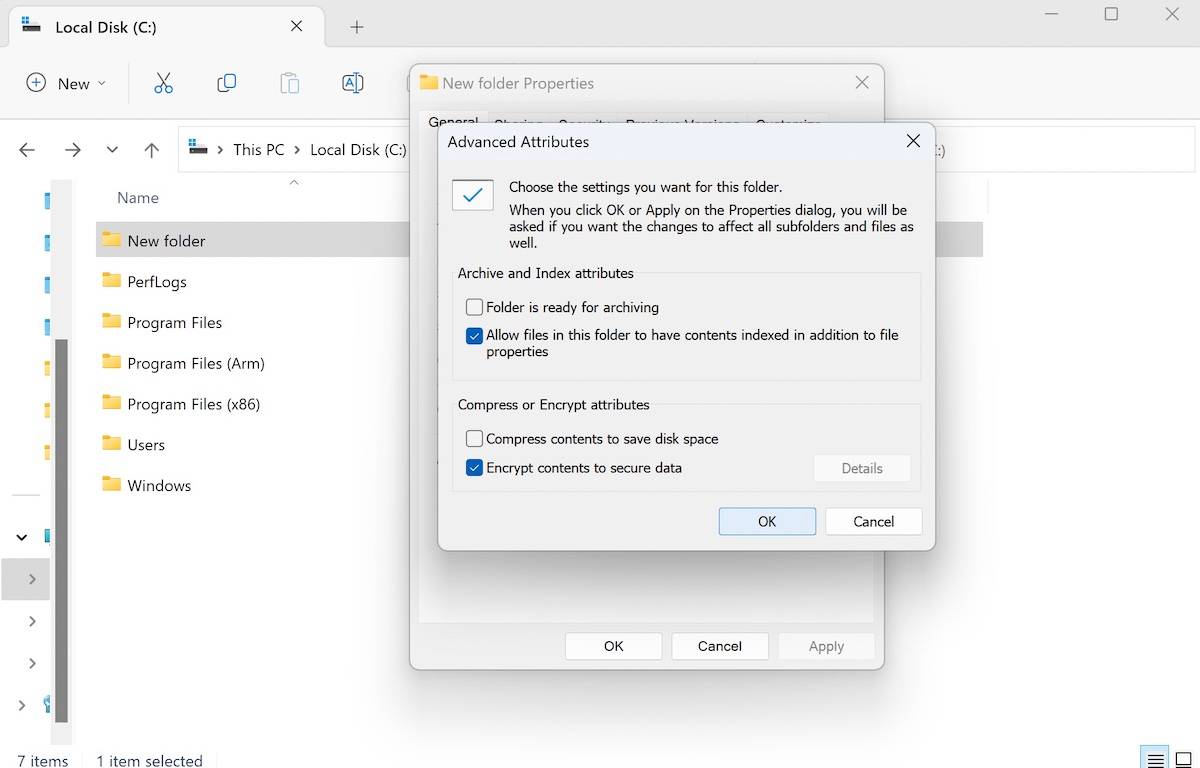The height and width of the screenshot is (768, 1200).
Task: Click the Paste clipboard icon in the toolbar
Action: (289, 83)
